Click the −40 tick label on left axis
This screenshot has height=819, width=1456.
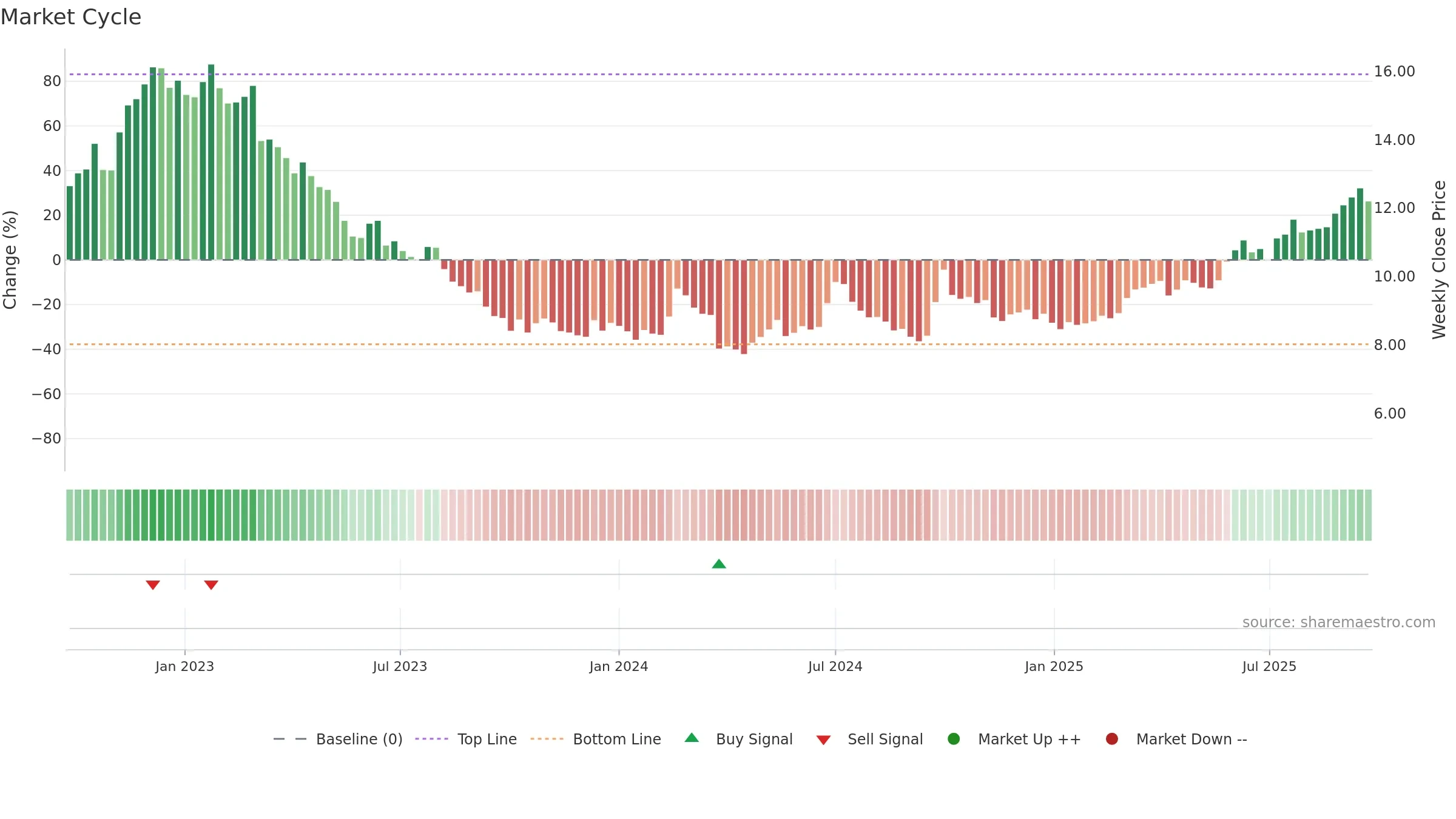tap(47, 349)
